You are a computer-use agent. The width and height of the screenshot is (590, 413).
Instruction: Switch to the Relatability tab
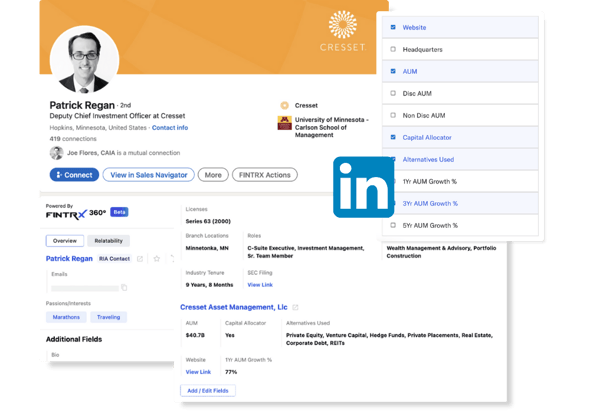pyautogui.click(x=108, y=241)
